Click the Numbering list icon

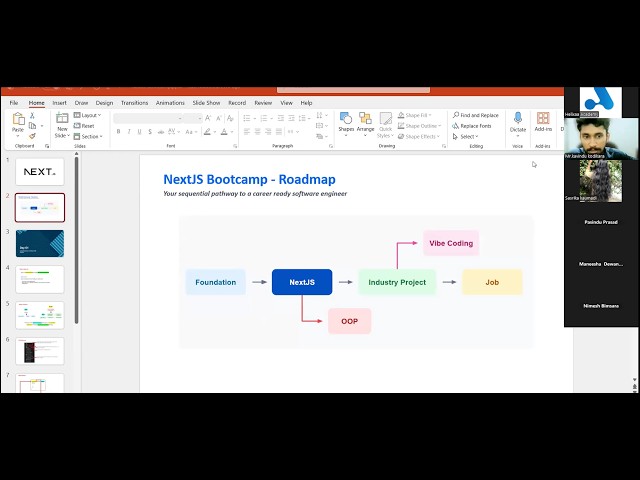click(264, 118)
